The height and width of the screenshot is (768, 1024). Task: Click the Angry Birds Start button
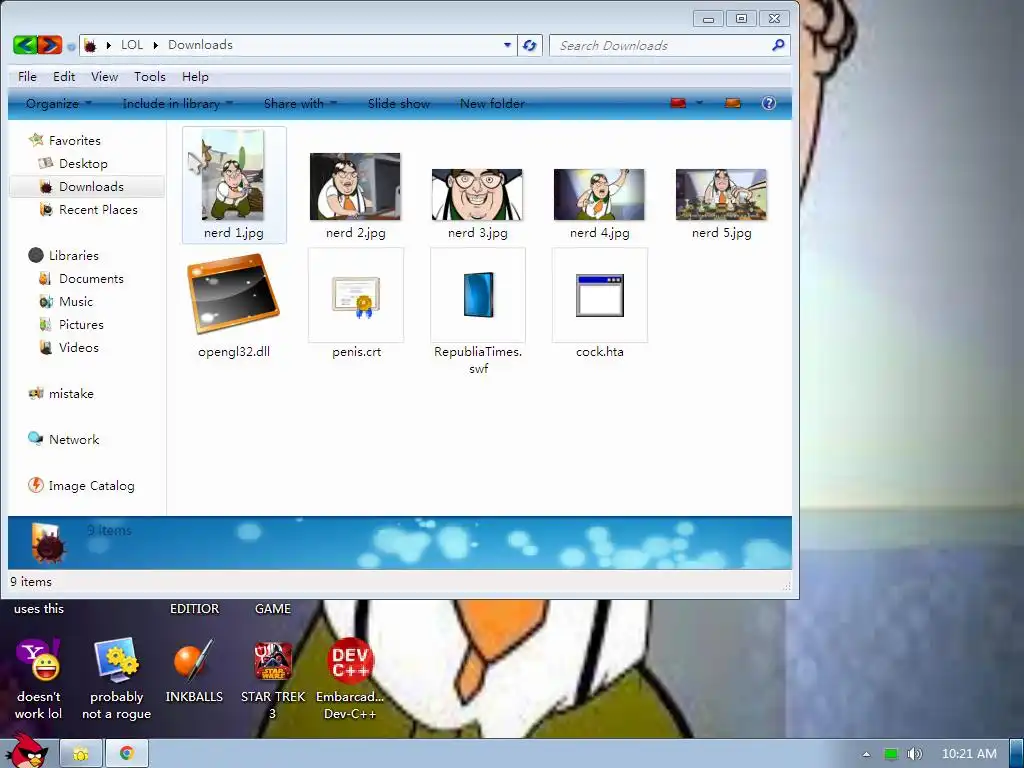coord(25,752)
